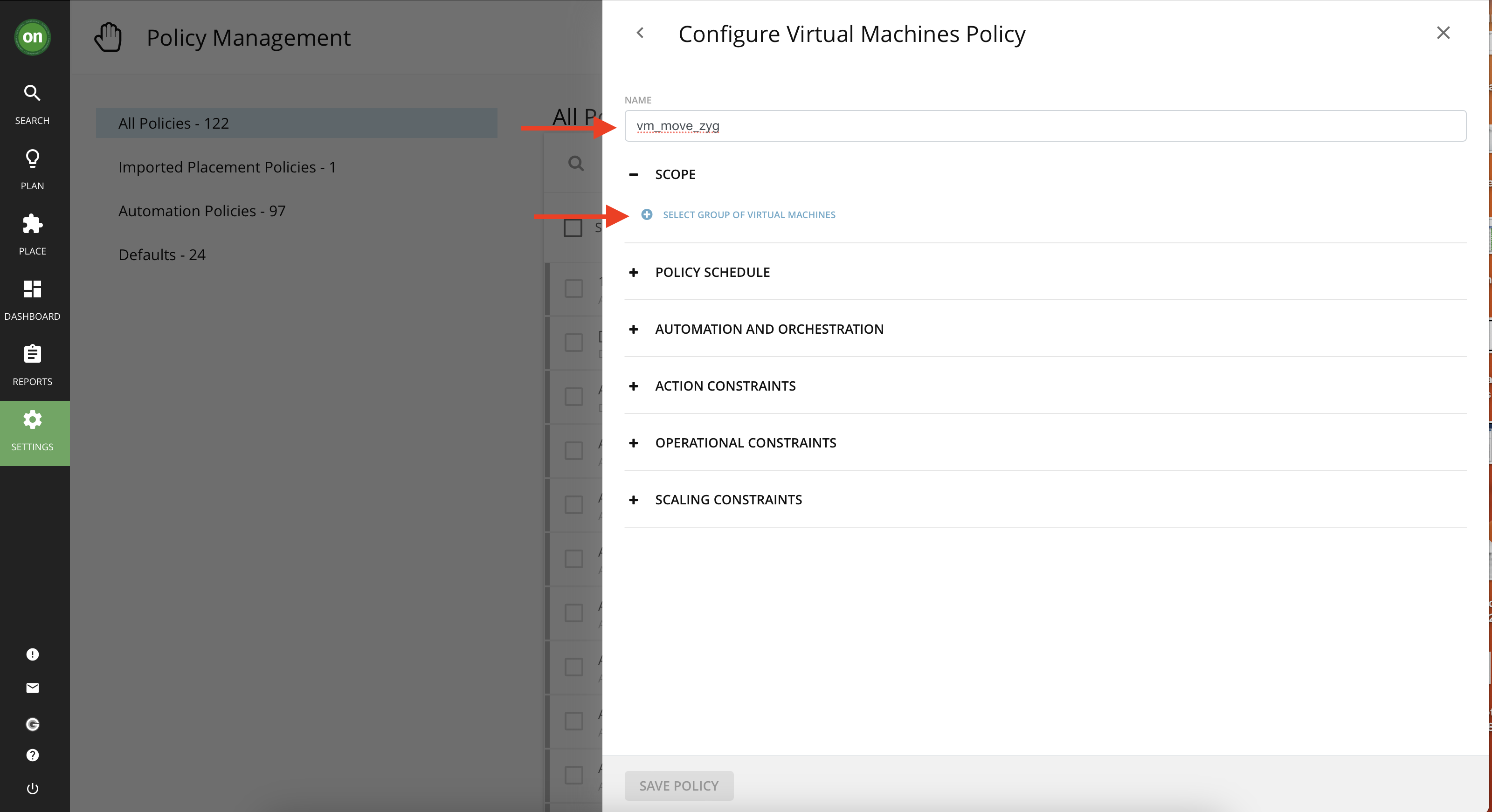Click the green 'on' logo icon
1492x812 pixels.
coord(33,36)
